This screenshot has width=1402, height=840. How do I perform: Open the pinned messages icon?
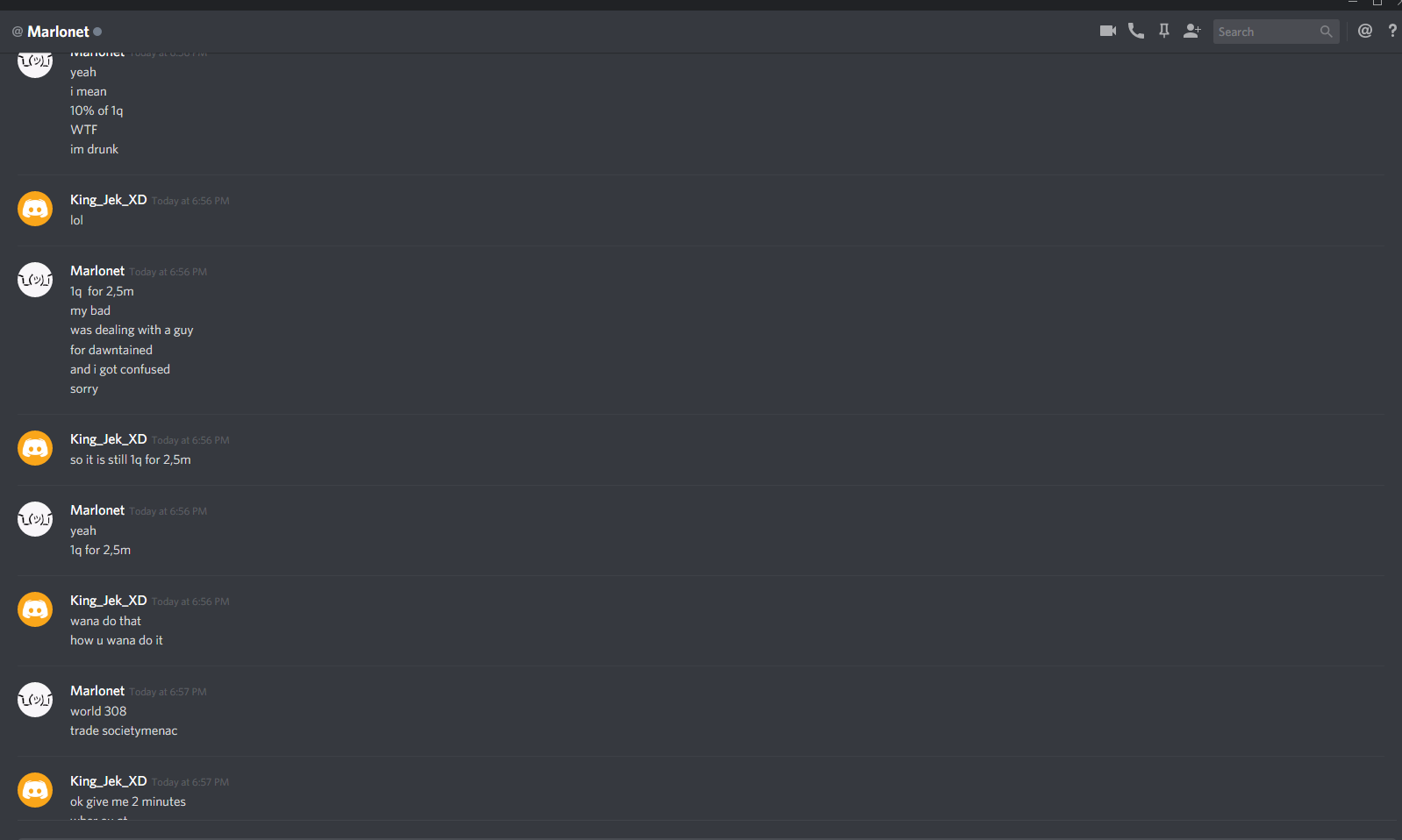[x=1164, y=31]
